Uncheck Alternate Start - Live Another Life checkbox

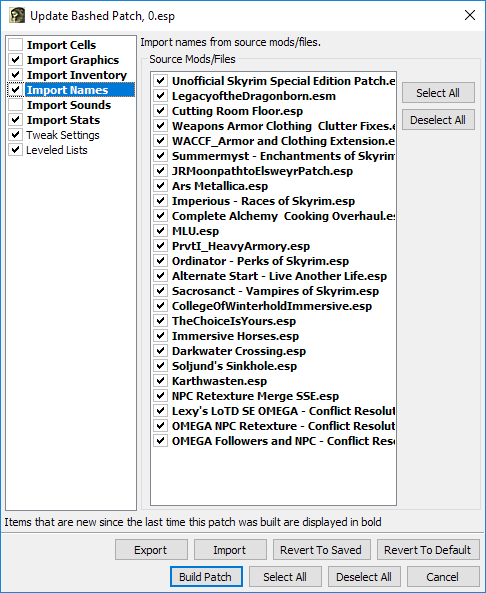(160, 276)
